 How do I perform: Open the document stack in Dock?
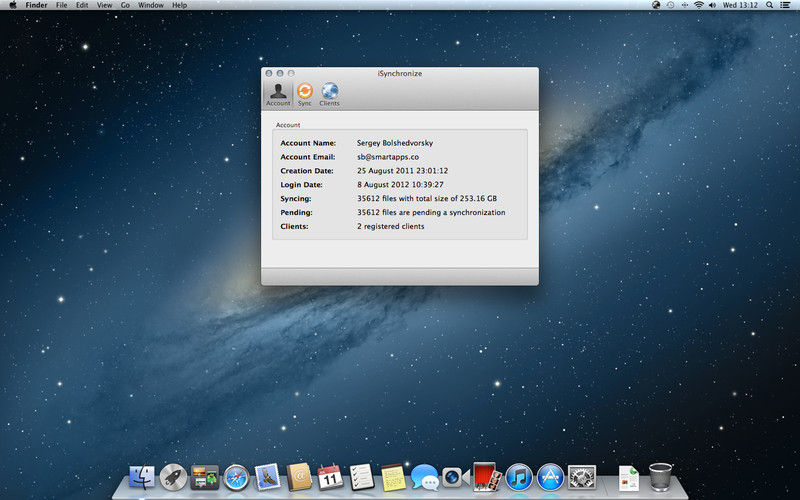(629, 478)
